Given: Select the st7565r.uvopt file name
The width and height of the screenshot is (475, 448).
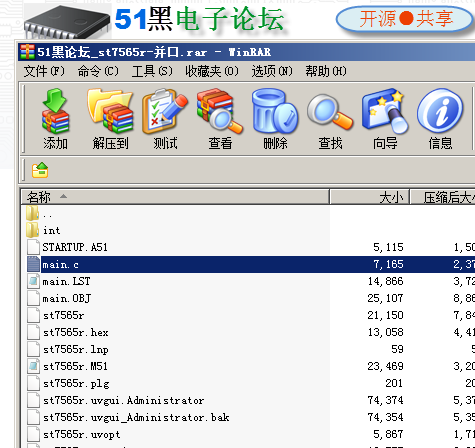Looking at the screenshot, I should pos(82,435).
